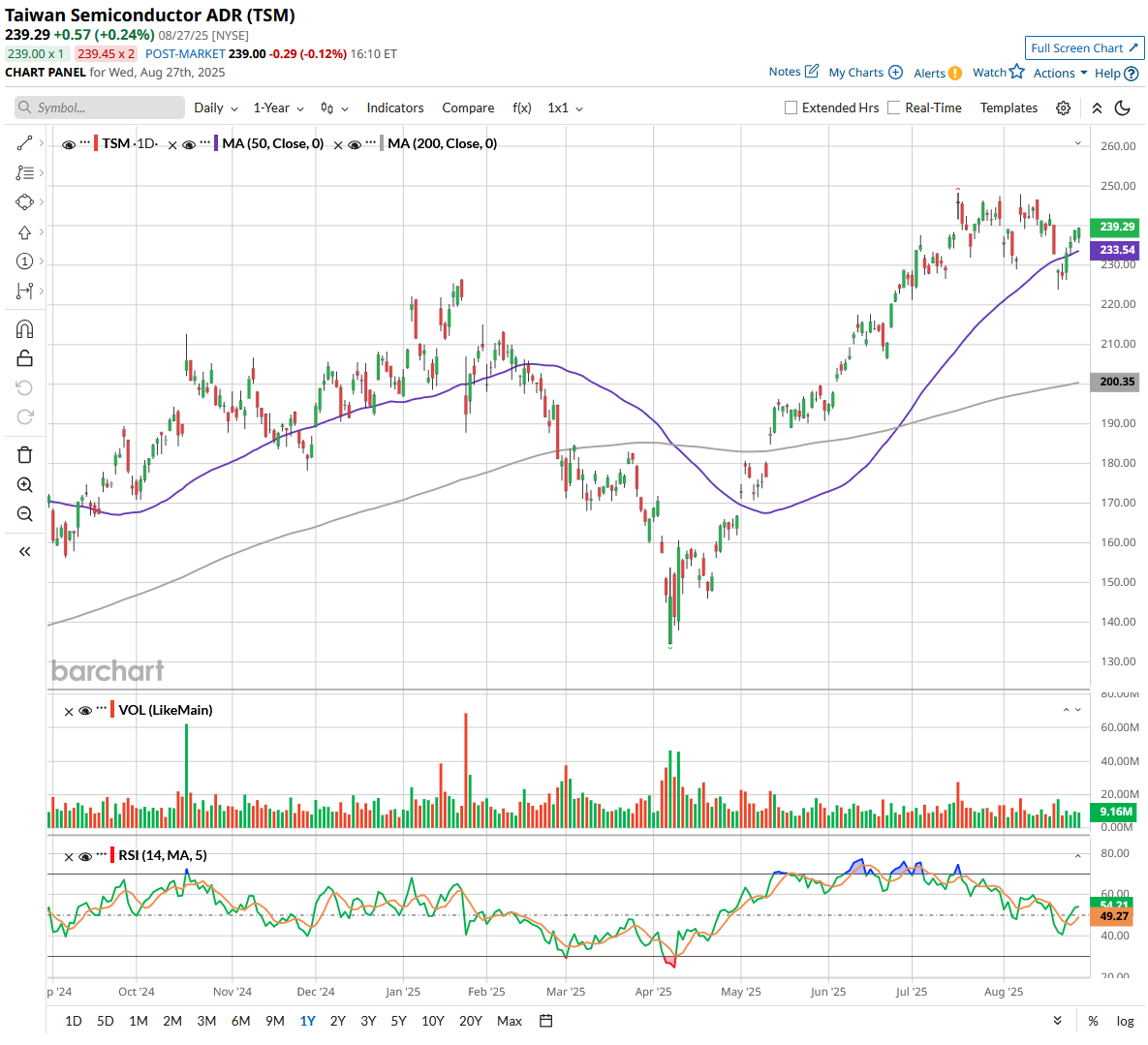This screenshot has width=1148, height=1045.
Task: Click the MA 50 purple color bar
Action: coord(216,143)
